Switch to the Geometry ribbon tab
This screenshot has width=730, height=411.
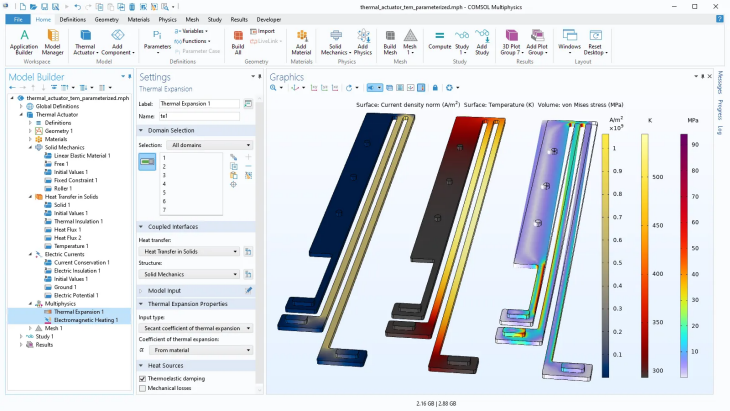[107, 20]
